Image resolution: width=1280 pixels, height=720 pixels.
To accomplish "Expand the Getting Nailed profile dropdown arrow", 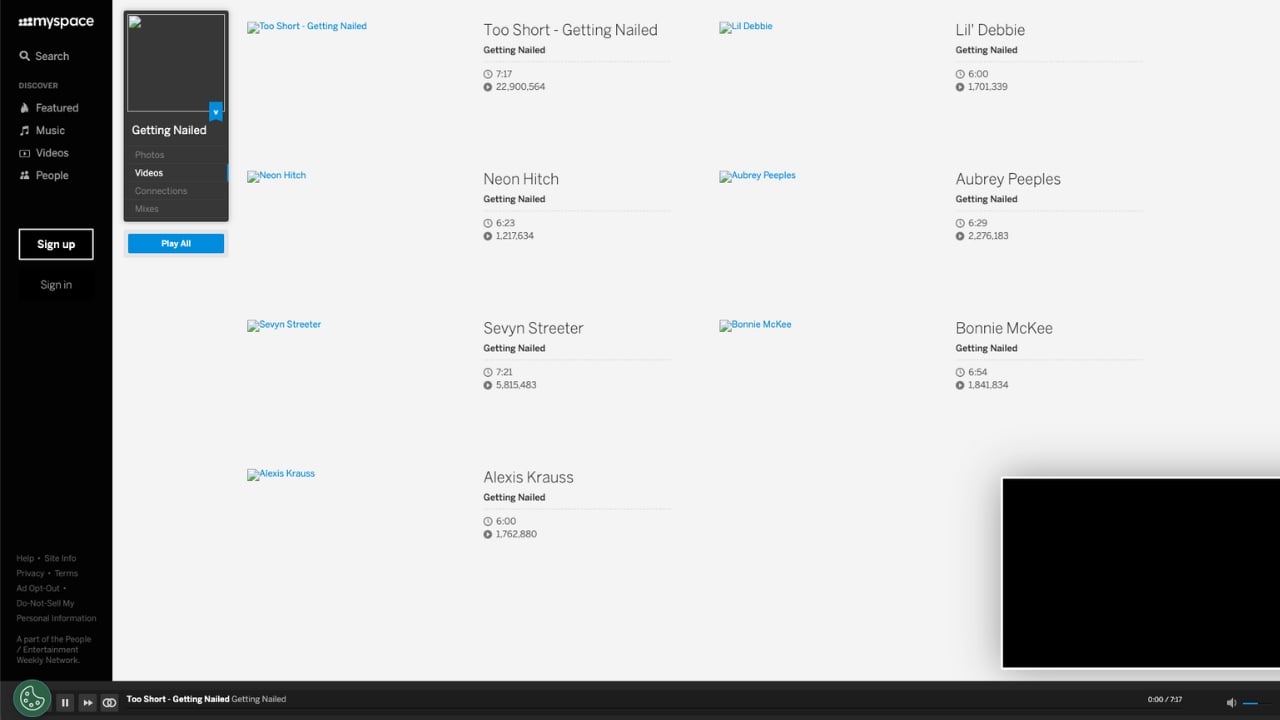I will (x=216, y=112).
